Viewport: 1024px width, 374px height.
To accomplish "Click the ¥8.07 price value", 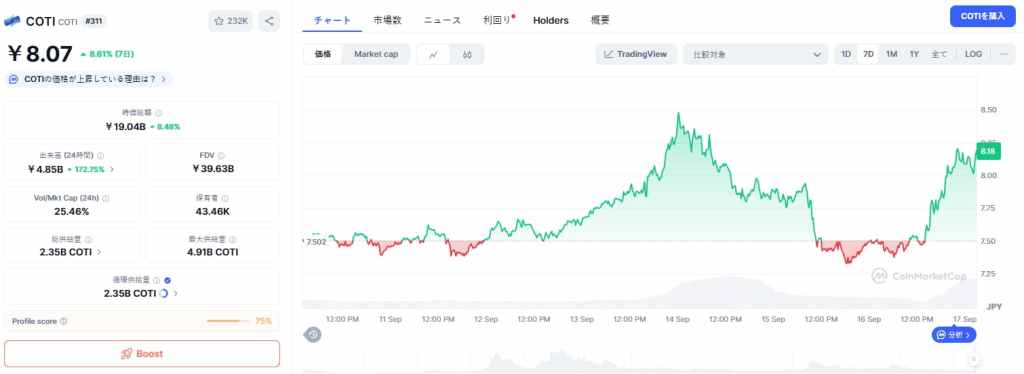I will point(40,54).
